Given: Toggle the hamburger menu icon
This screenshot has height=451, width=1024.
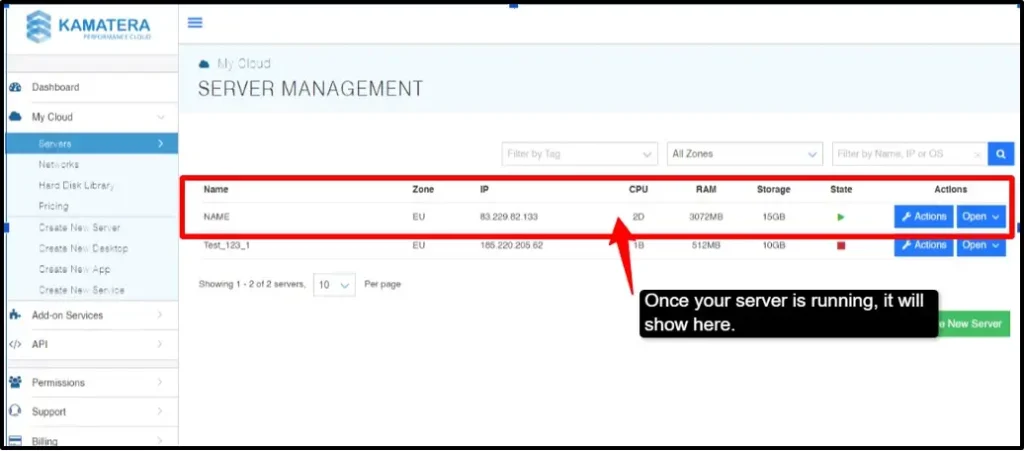Looking at the screenshot, I should pos(195,23).
